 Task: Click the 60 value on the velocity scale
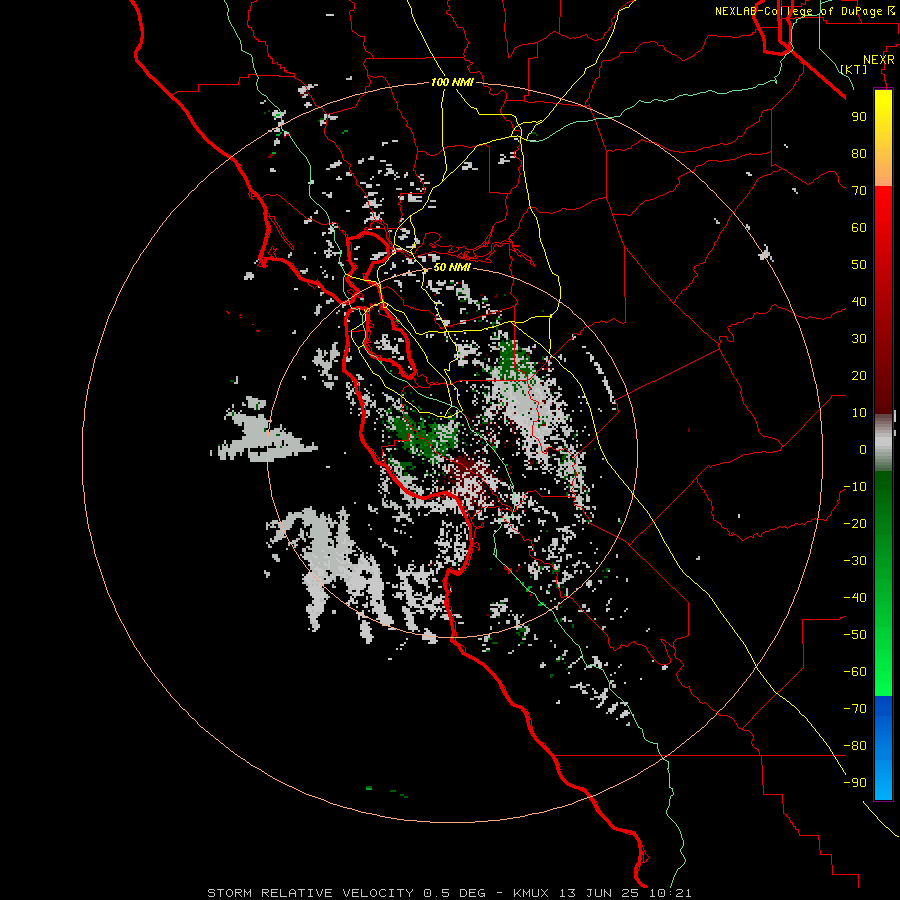point(859,227)
